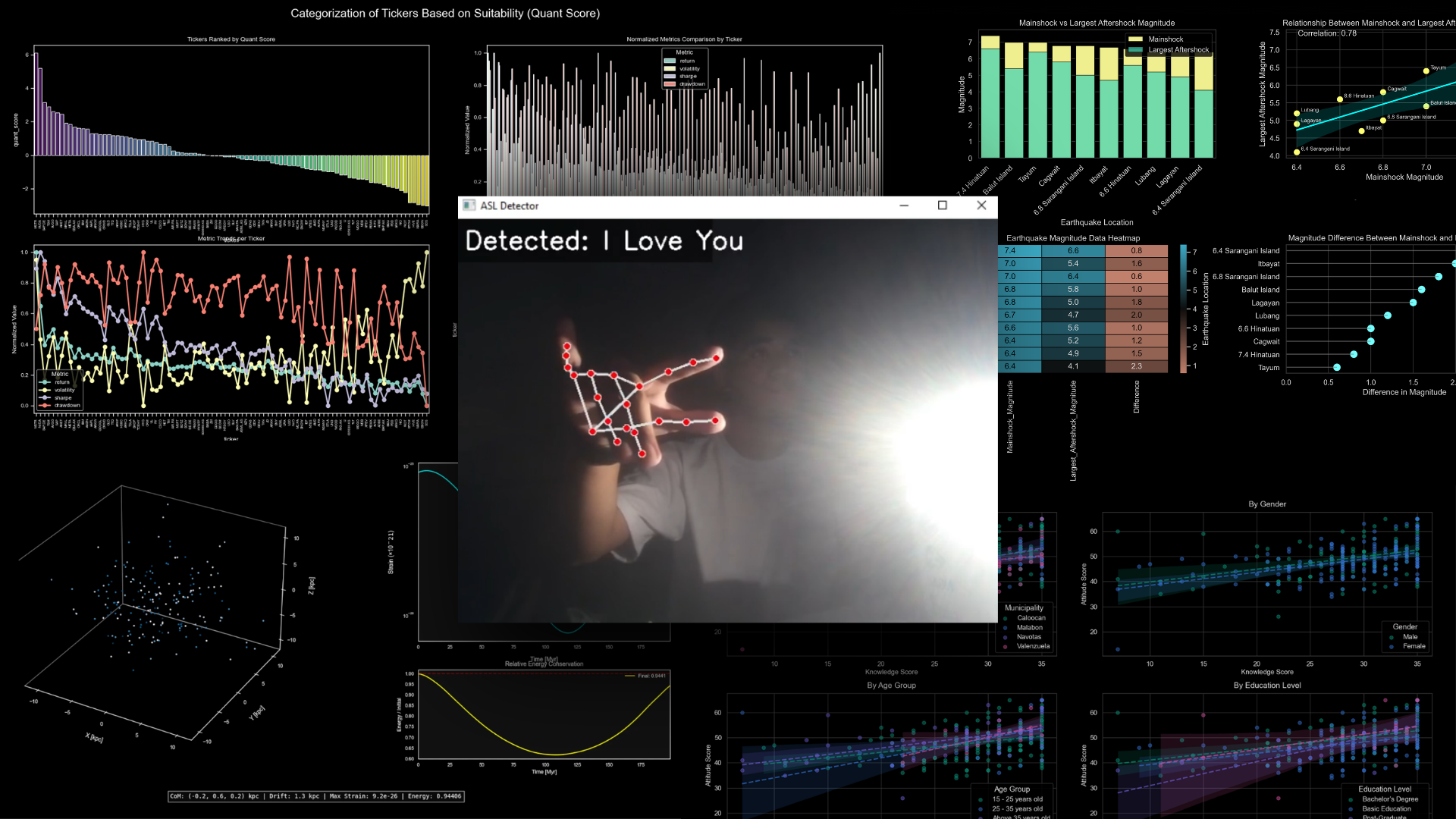
Task: Click the heatmap cell showing 0.8
Action: [x=1137, y=251]
